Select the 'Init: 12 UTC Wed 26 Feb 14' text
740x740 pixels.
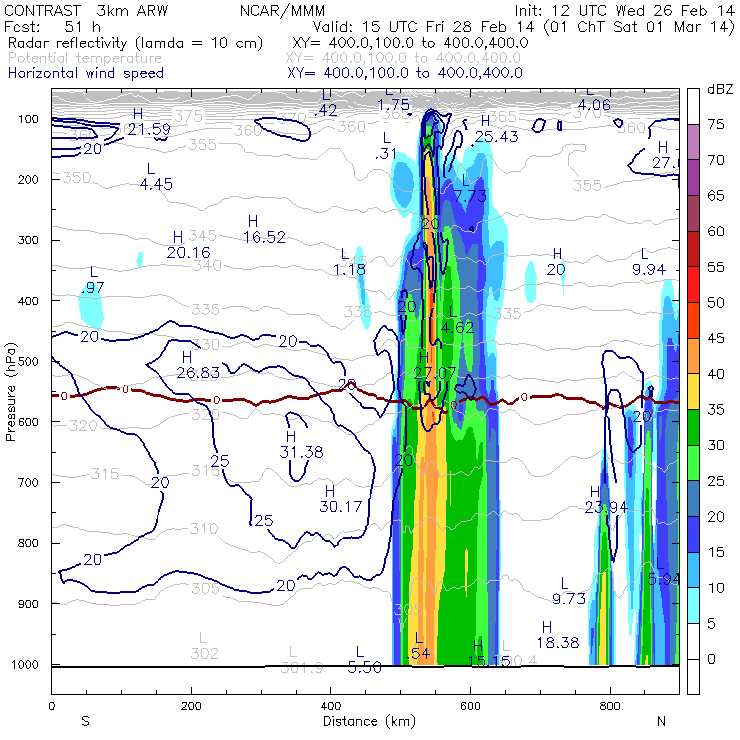coord(624,10)
